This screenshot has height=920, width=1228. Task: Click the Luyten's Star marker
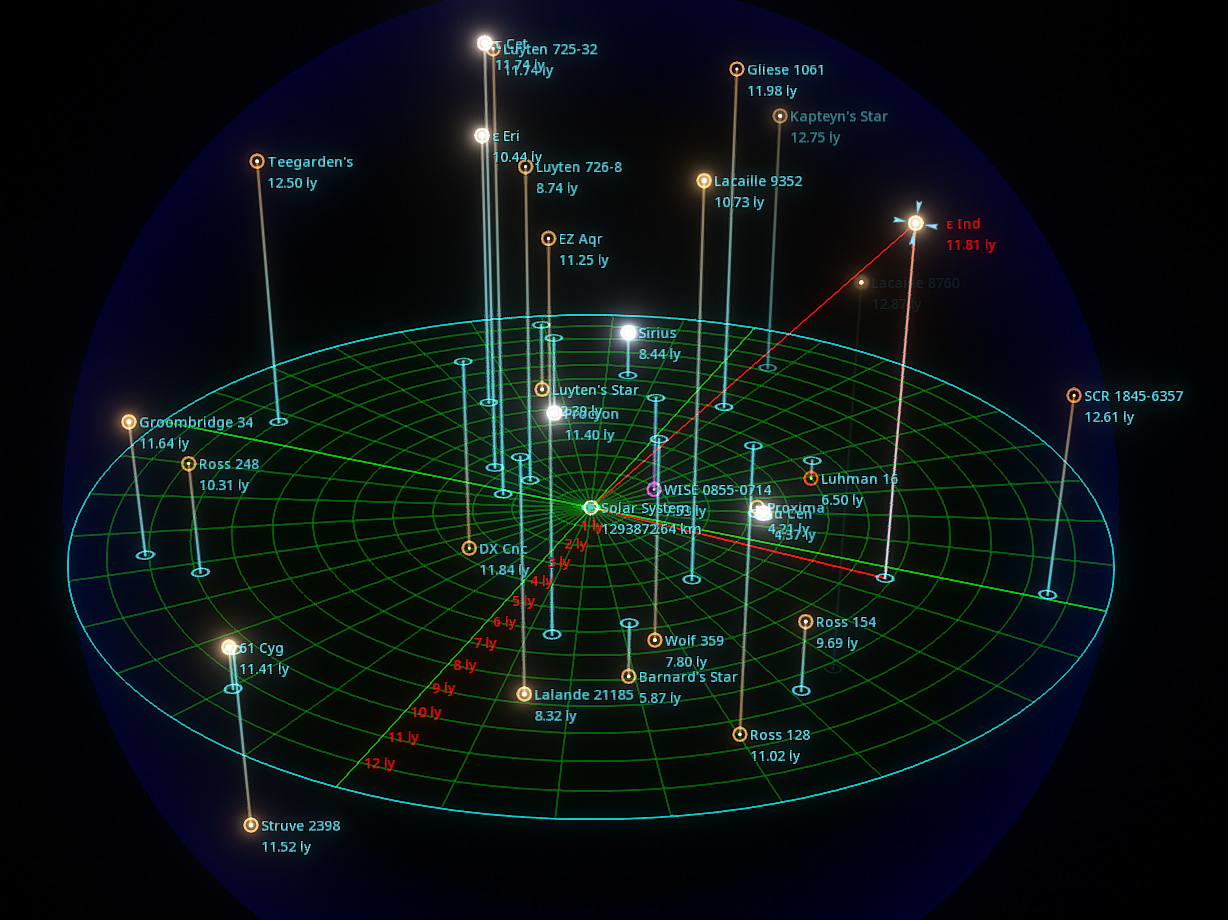click(542, 389)
